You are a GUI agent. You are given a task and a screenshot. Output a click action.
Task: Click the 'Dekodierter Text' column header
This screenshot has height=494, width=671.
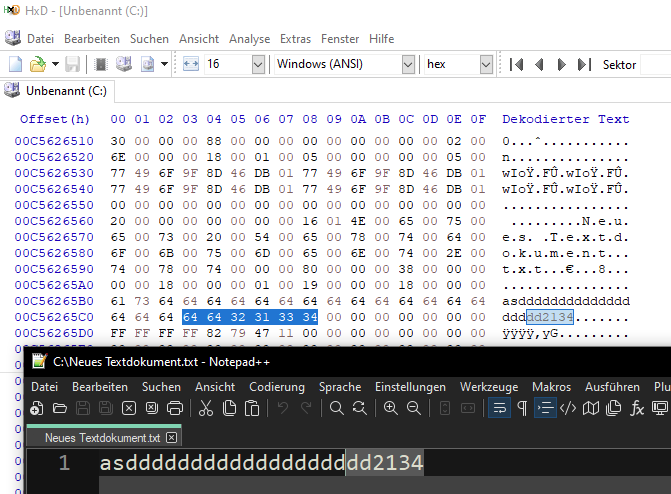(566, 119)
